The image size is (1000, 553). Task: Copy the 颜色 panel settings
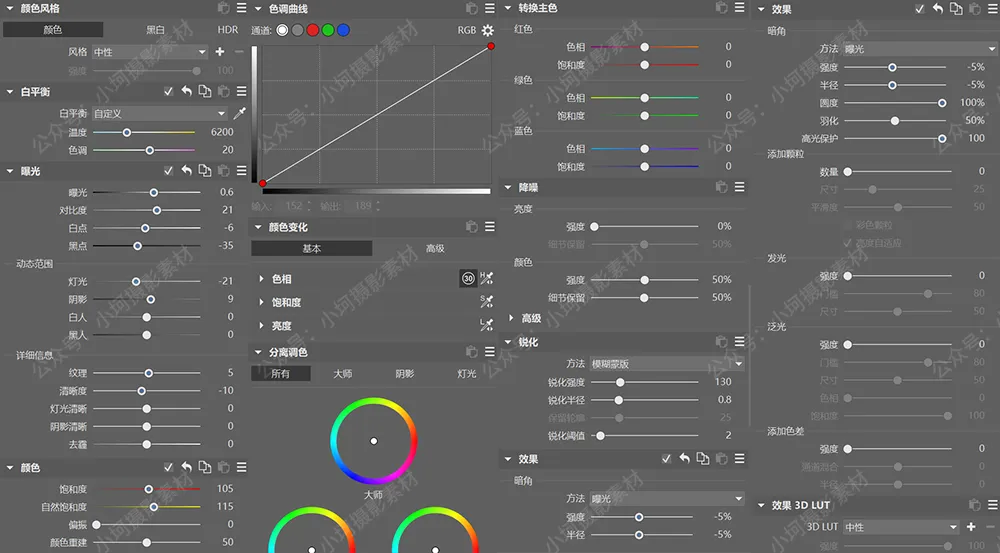pos(205,467)
